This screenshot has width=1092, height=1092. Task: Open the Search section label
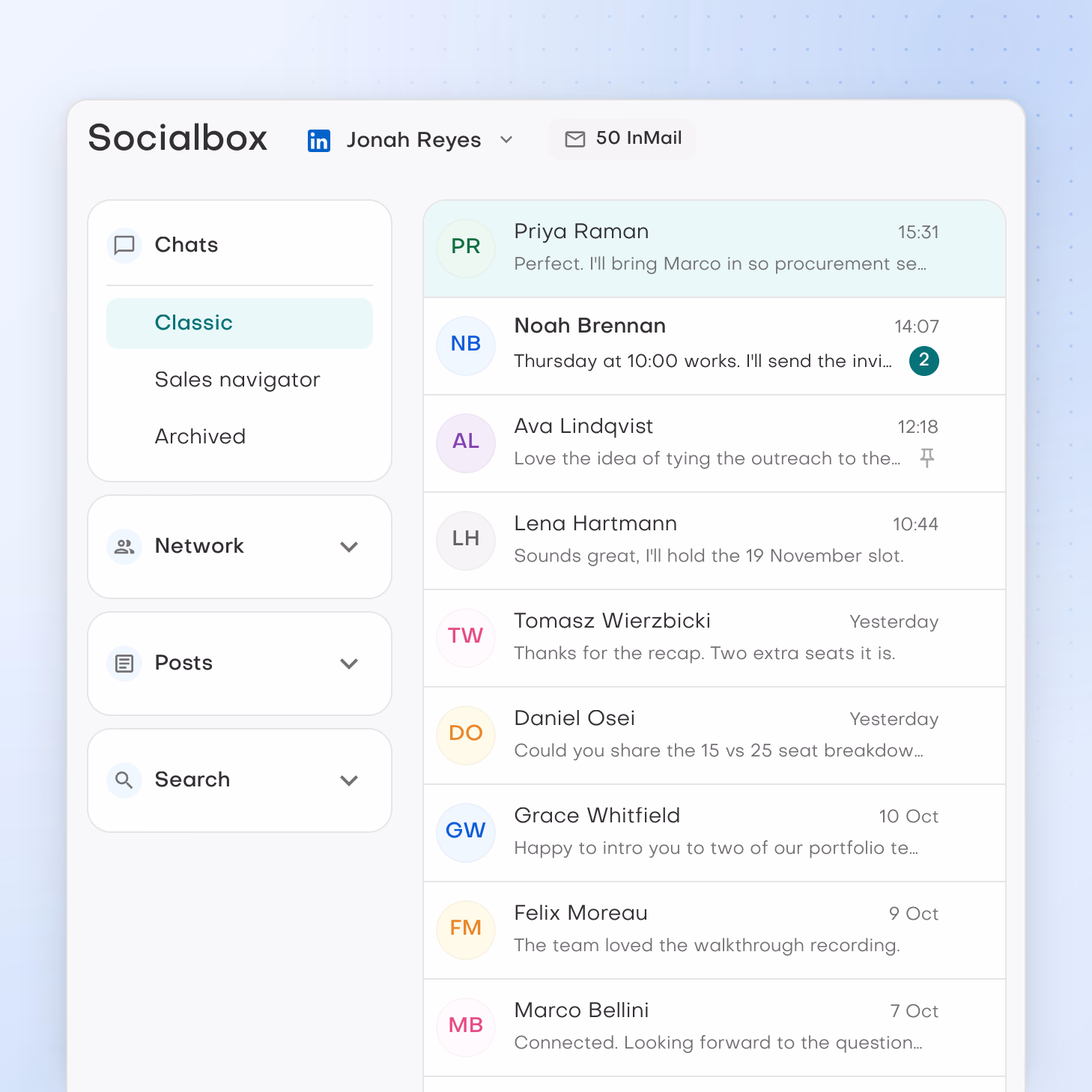tap(192, 780)
